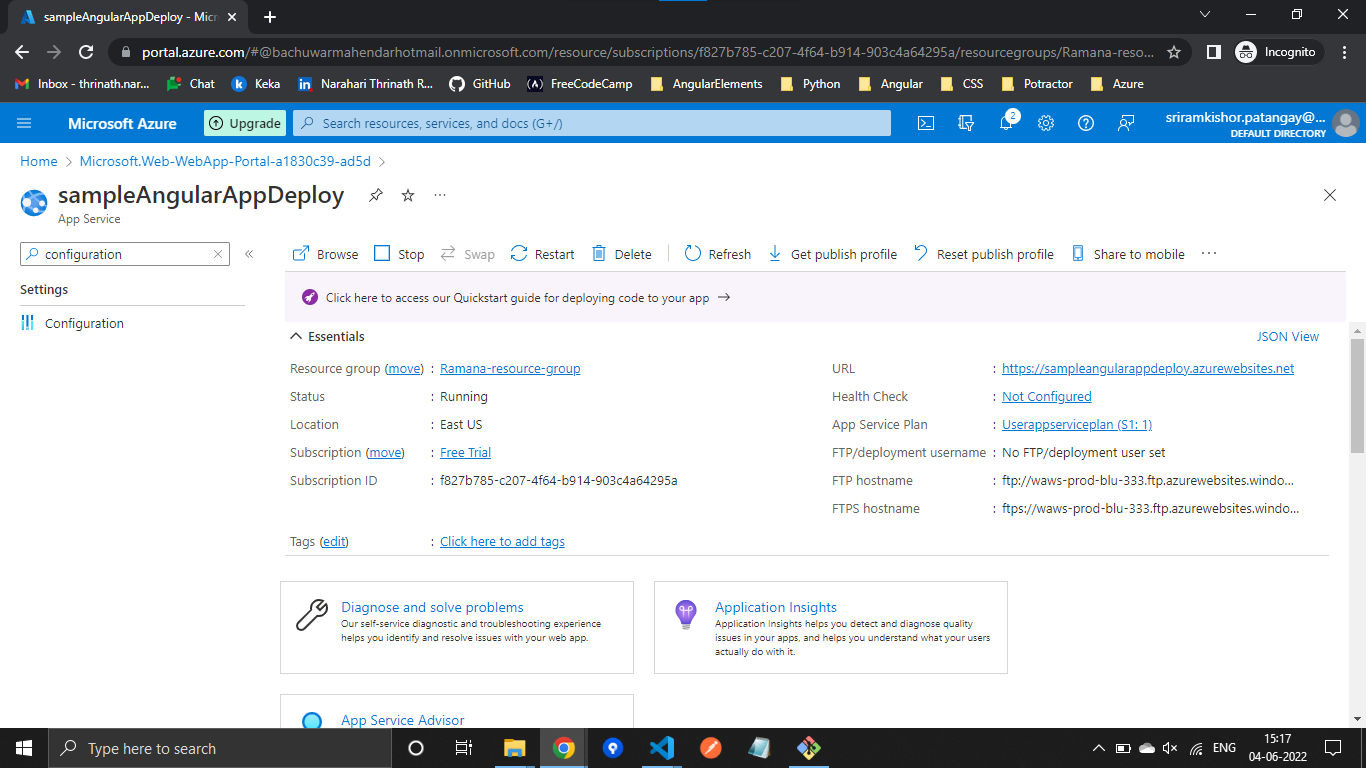Image resolution: width=1366 pixels, height=768 pixels.
Task: Open GitHub bookmark
Action: click(479, 84)
